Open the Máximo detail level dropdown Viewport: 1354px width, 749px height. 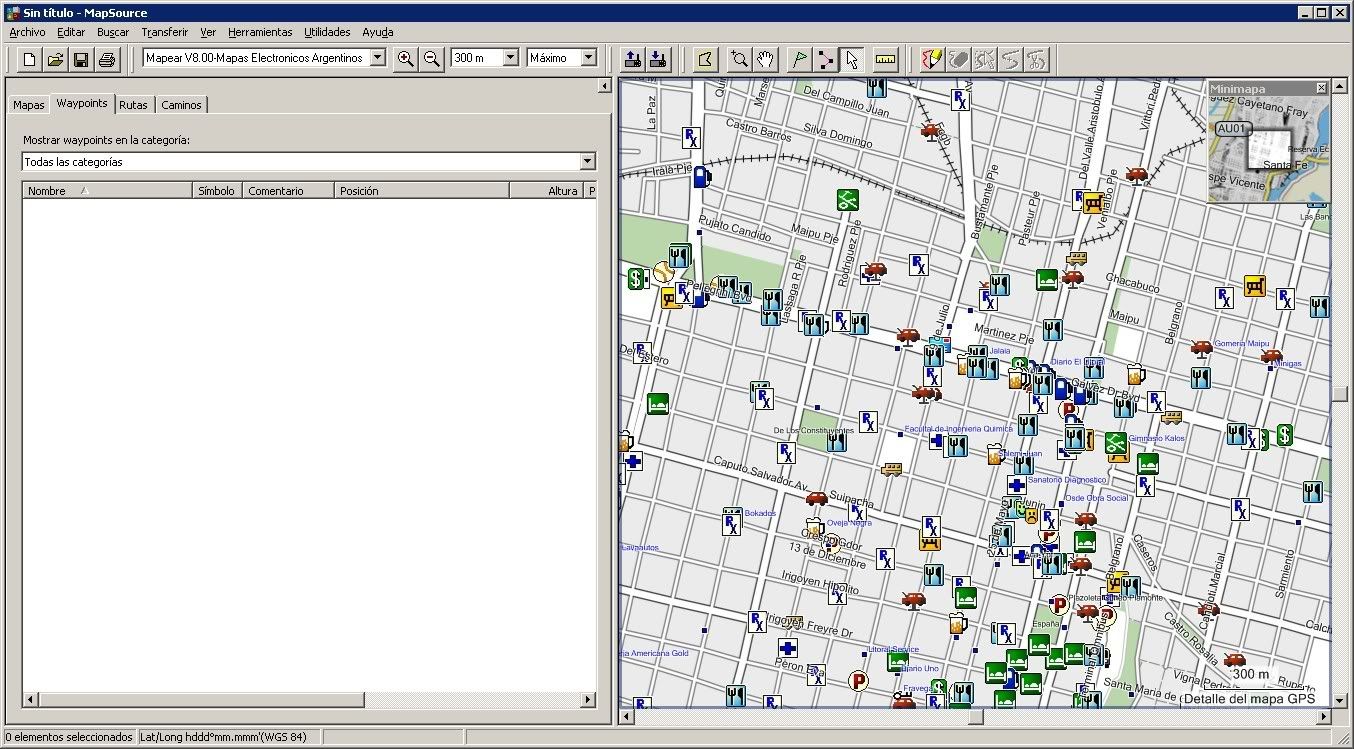click(588, 58)
